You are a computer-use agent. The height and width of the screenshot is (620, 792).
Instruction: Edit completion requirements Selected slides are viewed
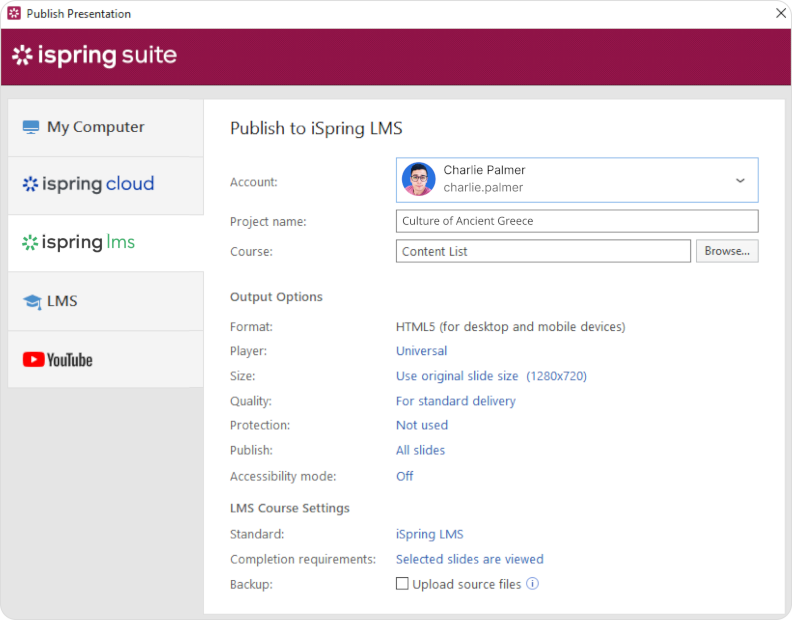coord(470,559)
